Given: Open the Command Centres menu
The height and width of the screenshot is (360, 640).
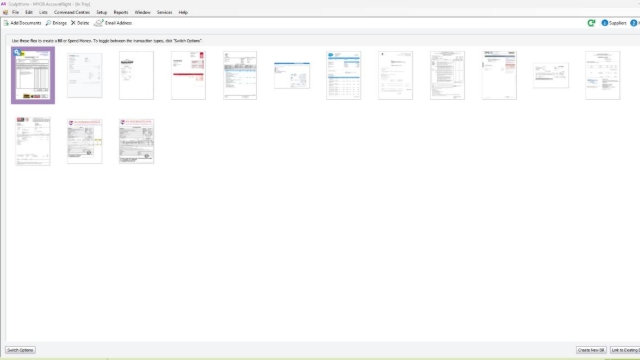Looking at the screenshot, I should pos(72,13).
